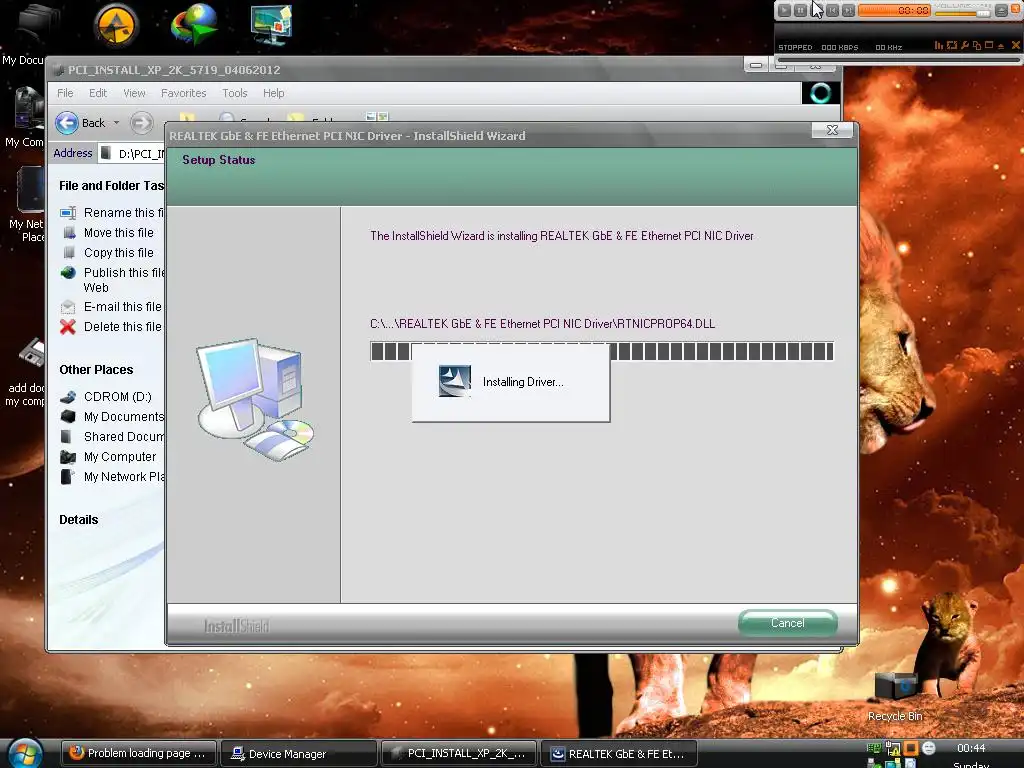Open the Internet Download Manager desktop icon
1024x768 pixels.
tap(194, 25)
